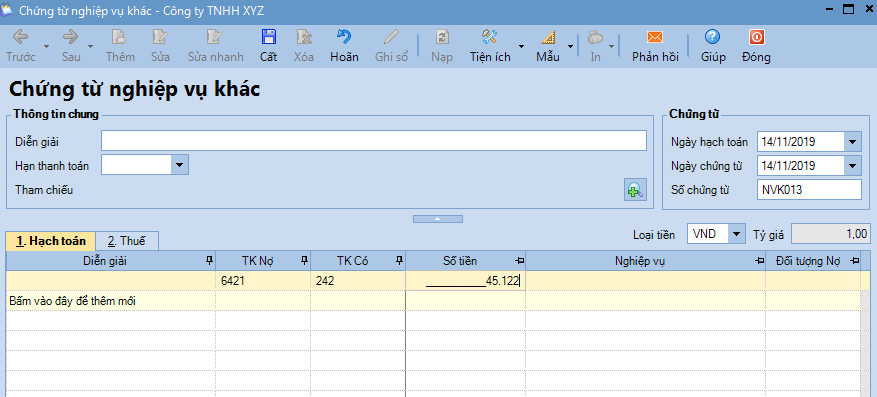Unpin the Nghiệp vụ column
The height and width of the screenshot is (397, 877).
pos(760,261)
